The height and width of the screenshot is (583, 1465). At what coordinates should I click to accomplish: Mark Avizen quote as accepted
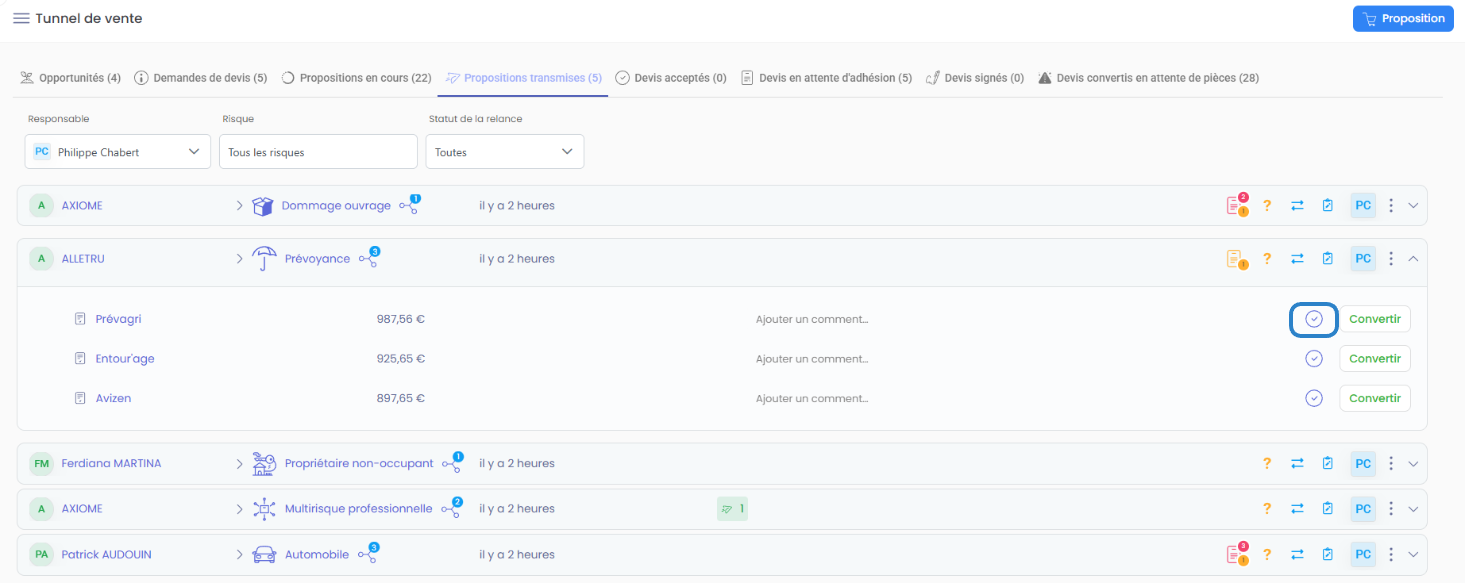click(1314, 399)
